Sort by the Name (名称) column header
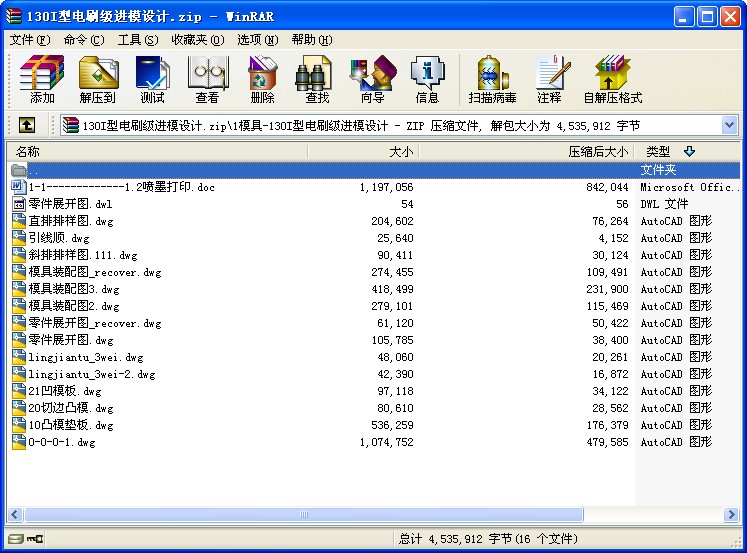 157,152
